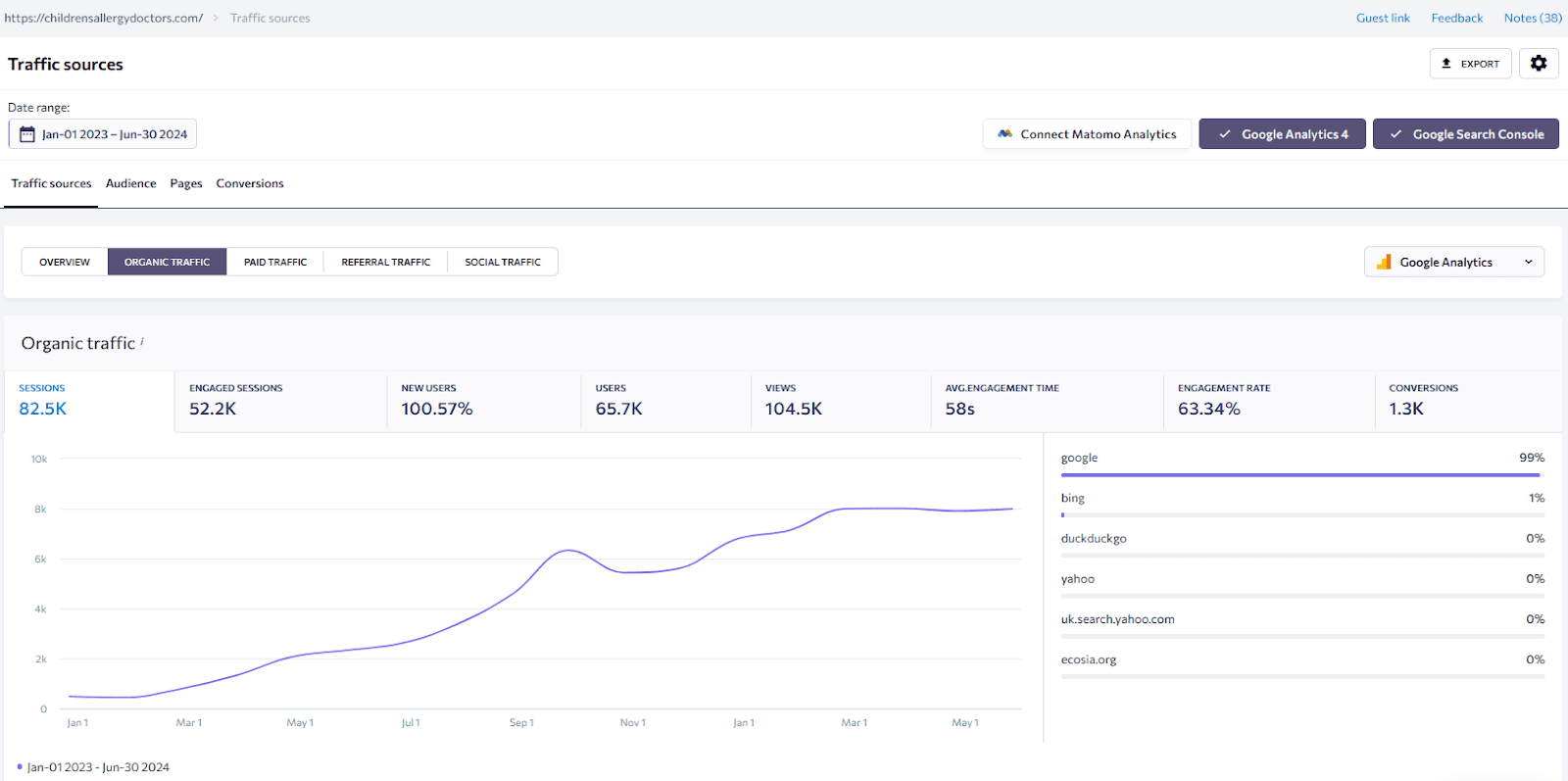Select the Sessions metric card
1568x781 pixels.
click(88, 400)
